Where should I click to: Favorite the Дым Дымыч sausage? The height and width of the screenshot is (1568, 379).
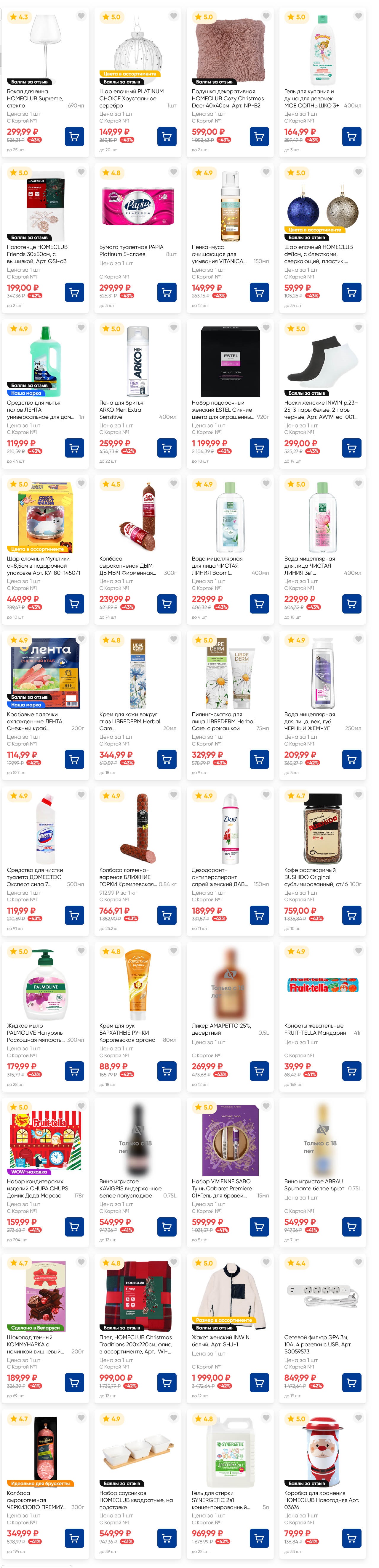tap(174, 483)
